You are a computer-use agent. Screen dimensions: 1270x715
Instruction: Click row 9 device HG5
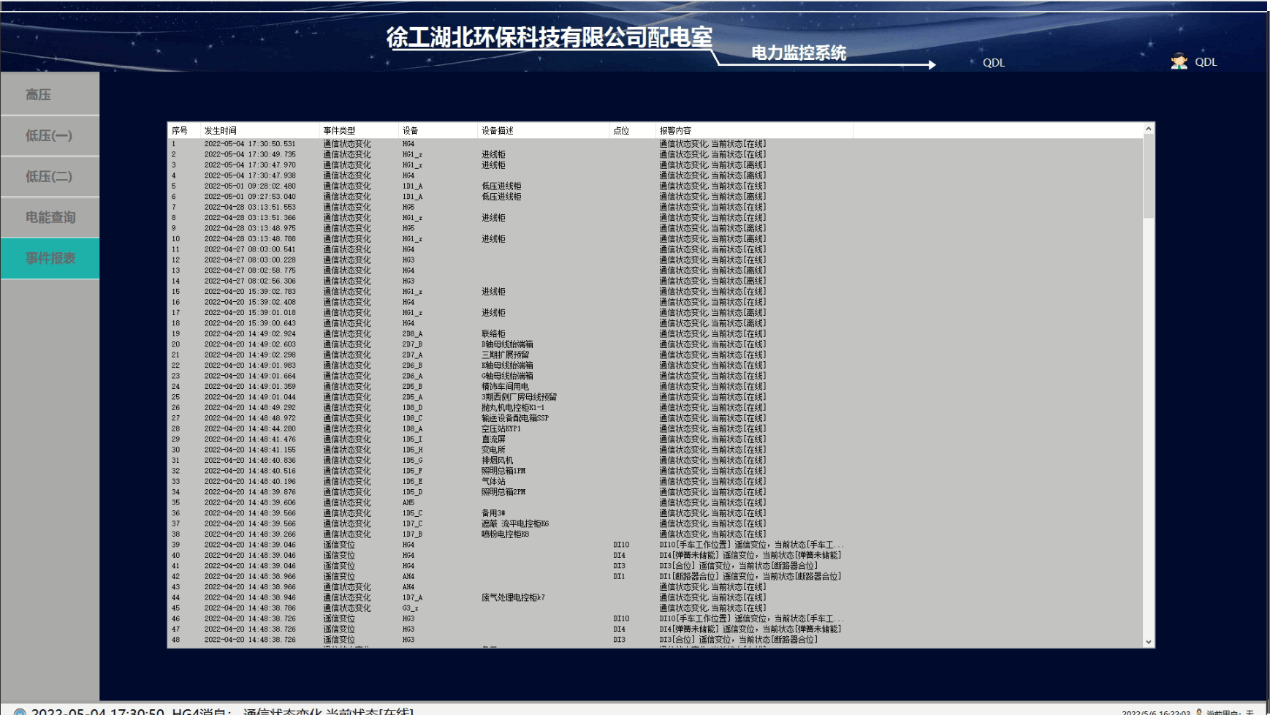pos(408,228)
